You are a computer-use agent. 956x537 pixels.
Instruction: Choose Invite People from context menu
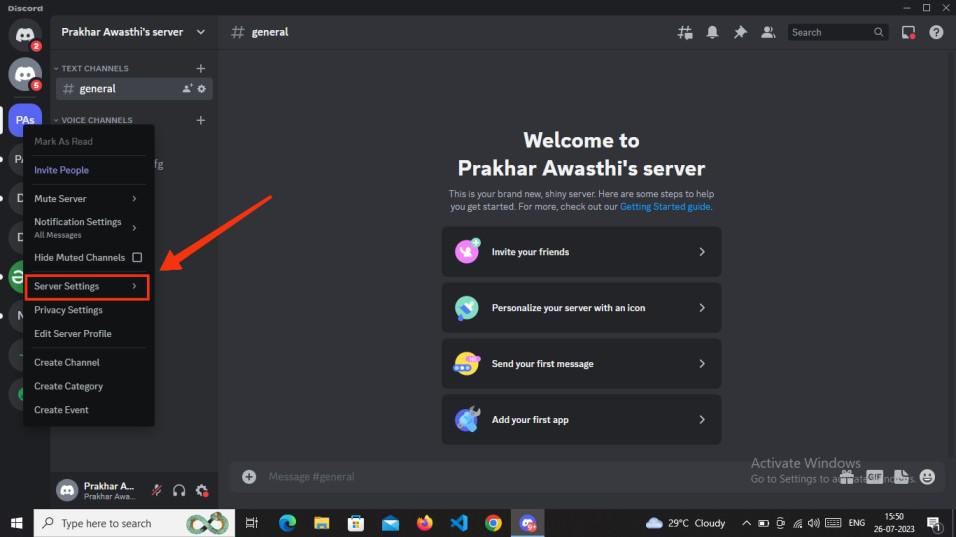87,170
